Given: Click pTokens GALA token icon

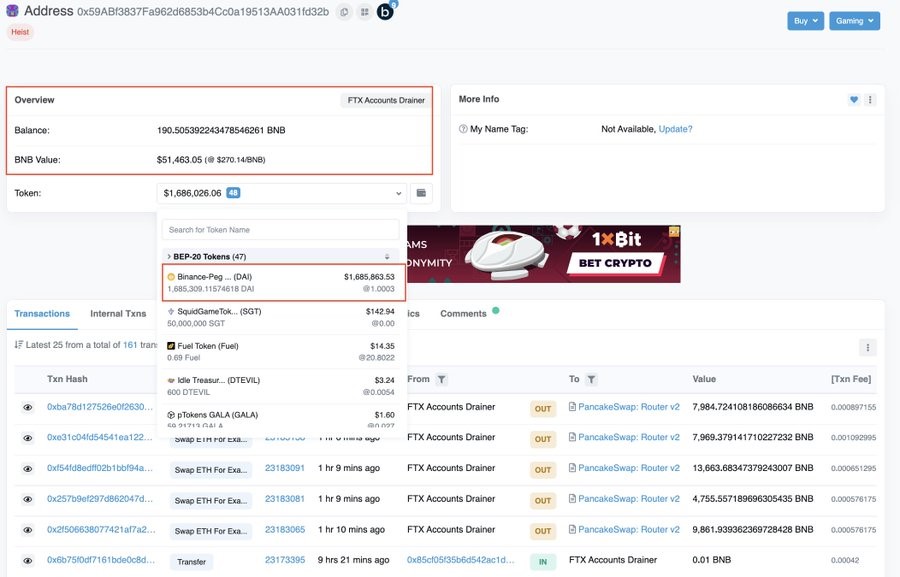Looking at the screenshot, I should (x=171, y=415).
